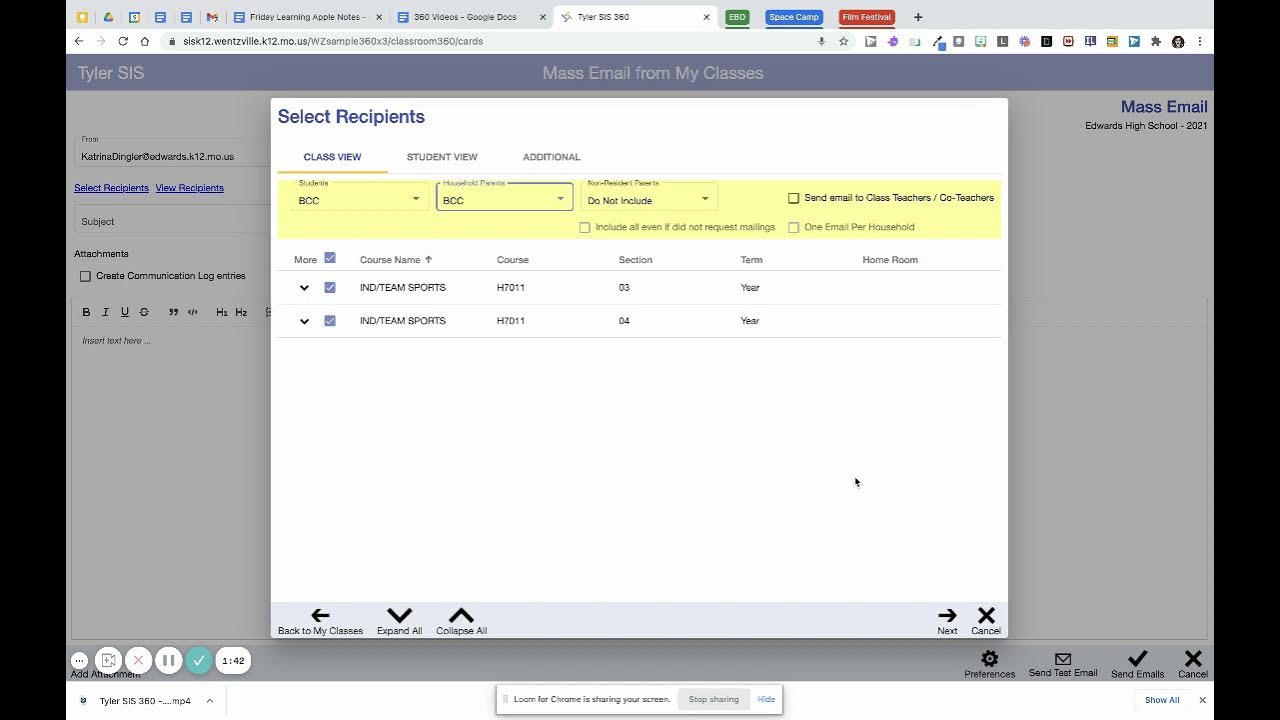This screenshot has width=1280, height=720.
Task: Discard Loom recording with X button
Action: click(139, 660)
